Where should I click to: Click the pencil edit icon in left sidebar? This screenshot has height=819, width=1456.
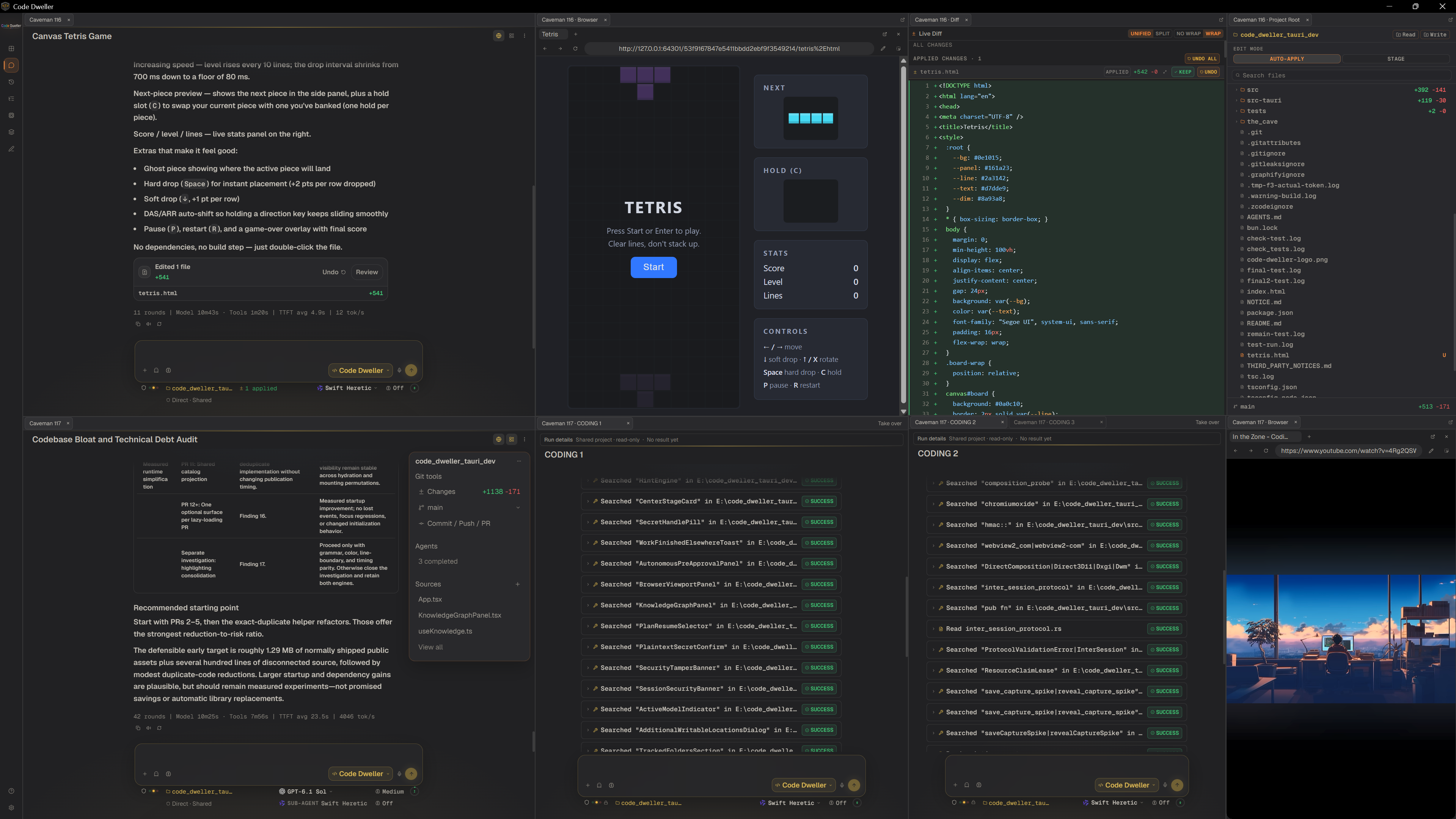[x=11, y=149]
